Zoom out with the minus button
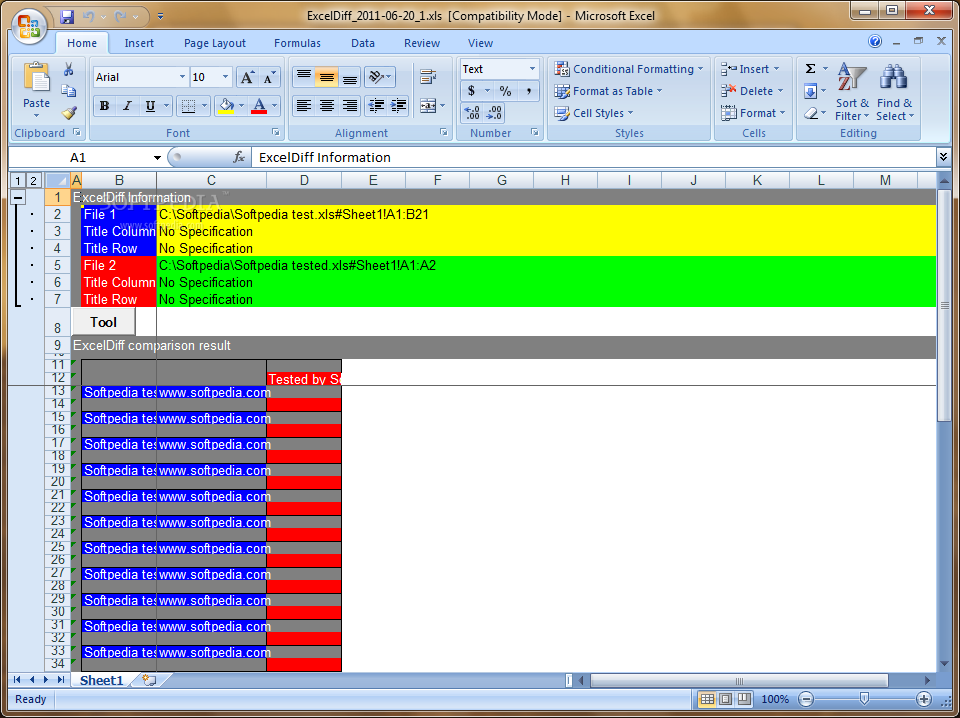The width and height of the screenshot is (960, 718). point(806,698)
